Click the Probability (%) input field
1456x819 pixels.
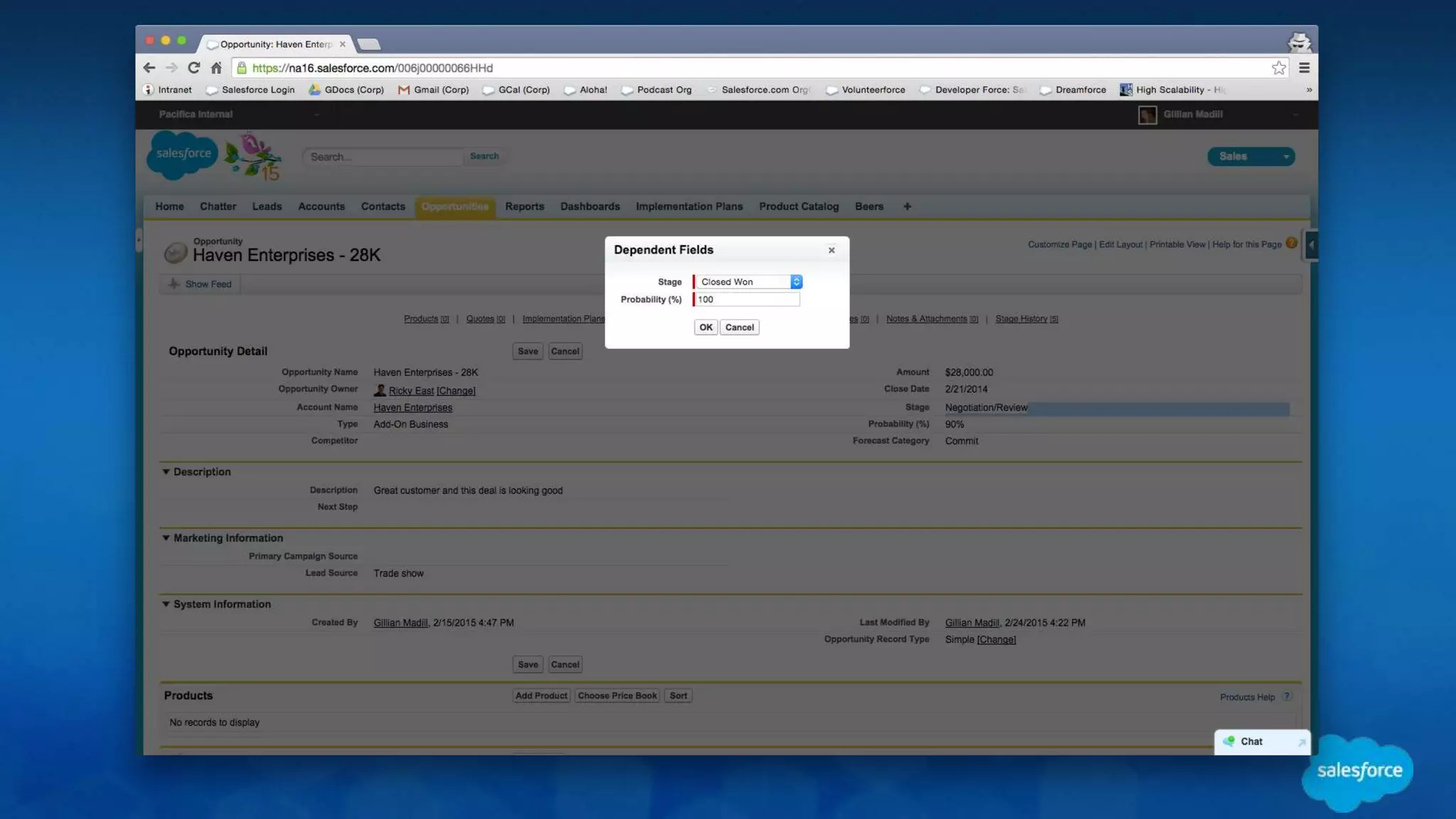[746, 299]
